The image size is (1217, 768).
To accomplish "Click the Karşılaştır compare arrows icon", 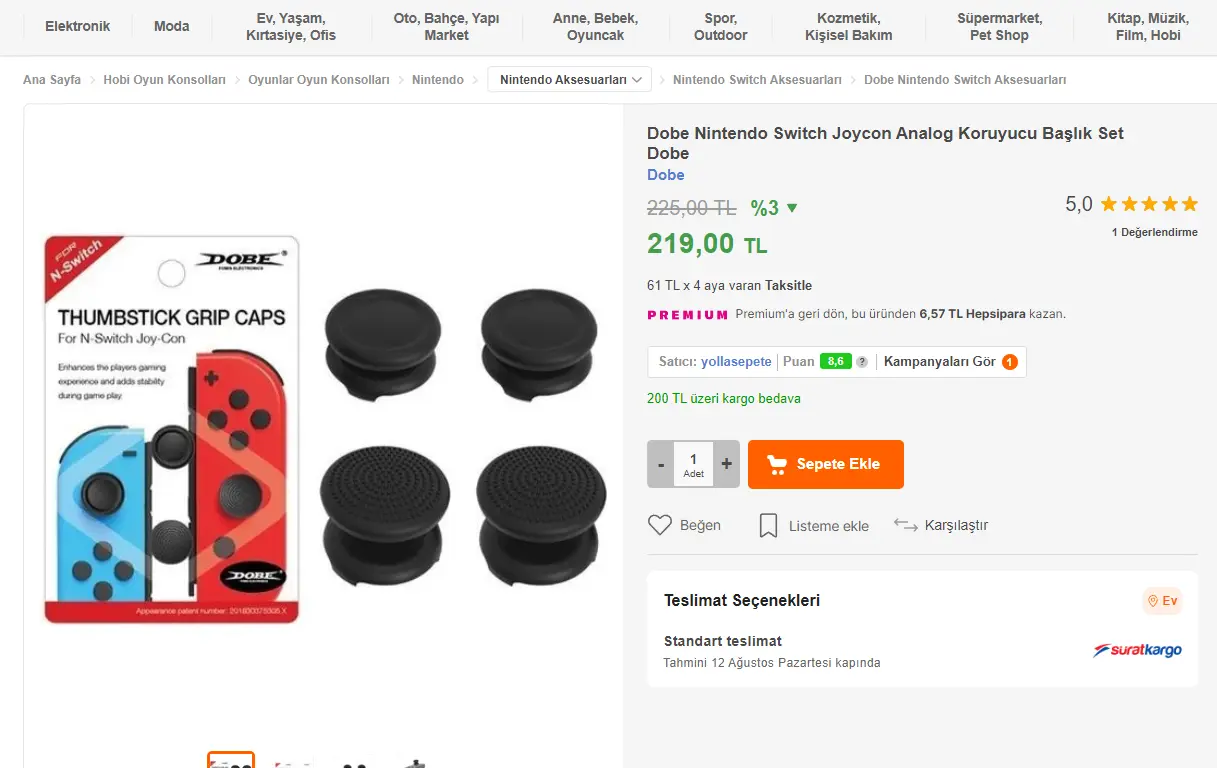I will tap(906, 525).
